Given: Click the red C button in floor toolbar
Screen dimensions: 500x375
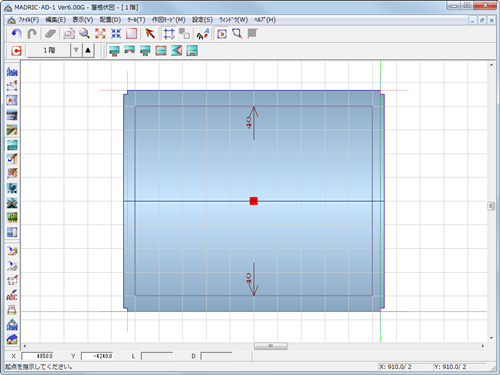Looking at the screenshot, I should pyautogui.click(x=16, y=51).
